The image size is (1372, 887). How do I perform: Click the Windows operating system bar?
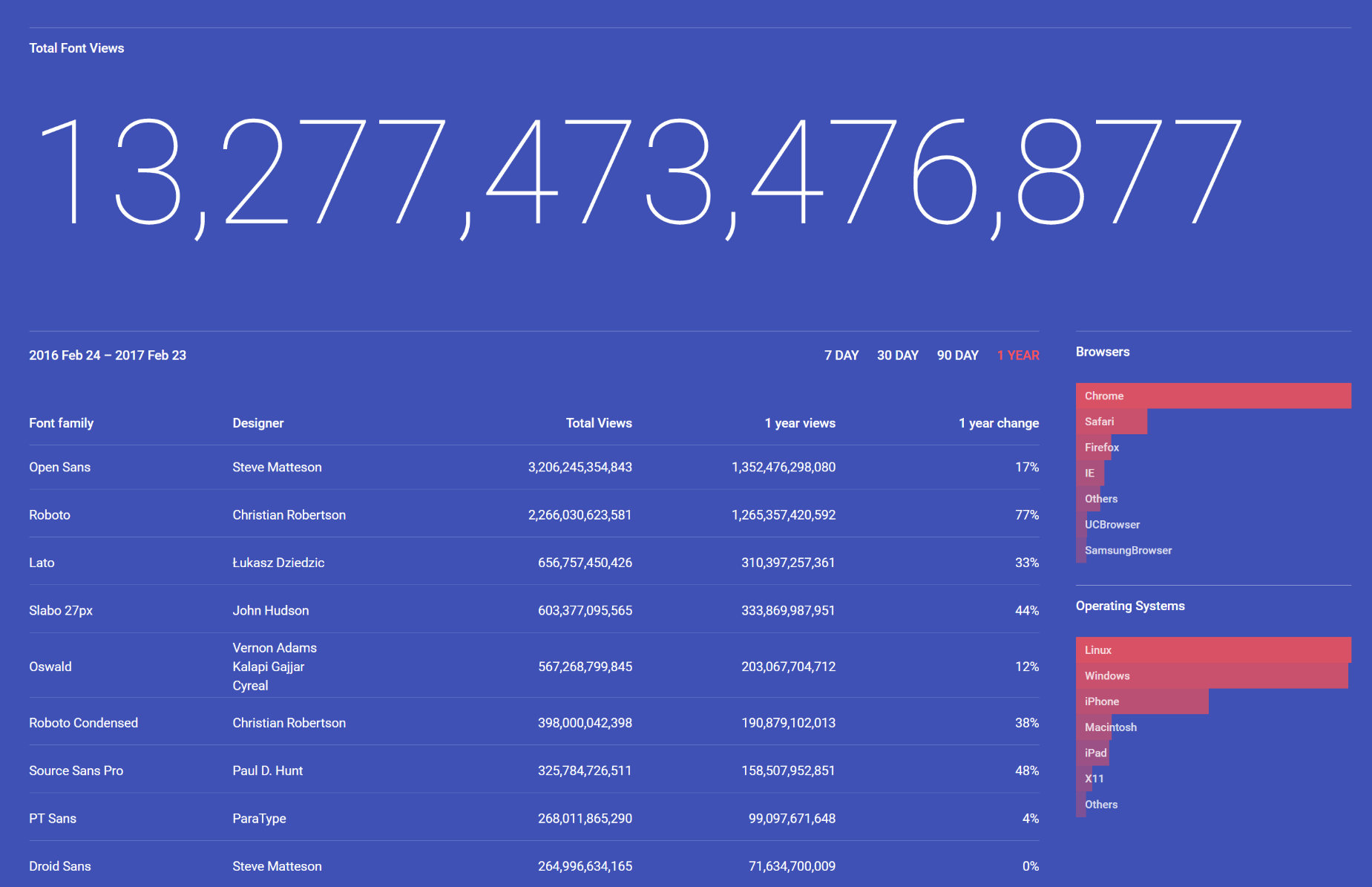(1212, 675)
